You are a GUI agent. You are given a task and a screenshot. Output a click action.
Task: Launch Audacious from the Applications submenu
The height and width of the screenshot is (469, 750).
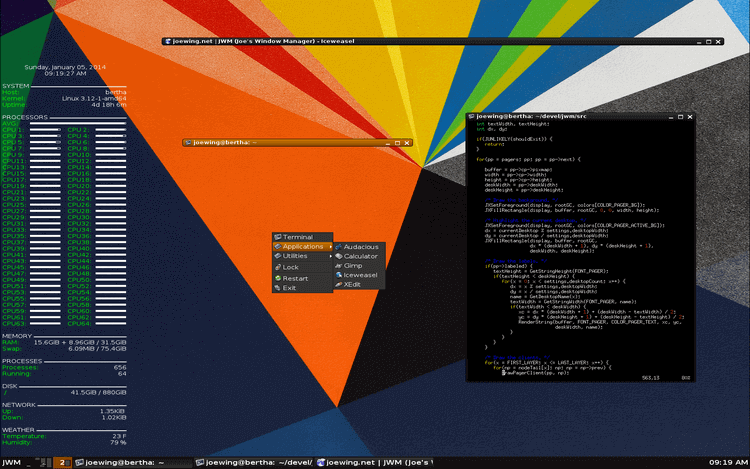coord(361,246)
